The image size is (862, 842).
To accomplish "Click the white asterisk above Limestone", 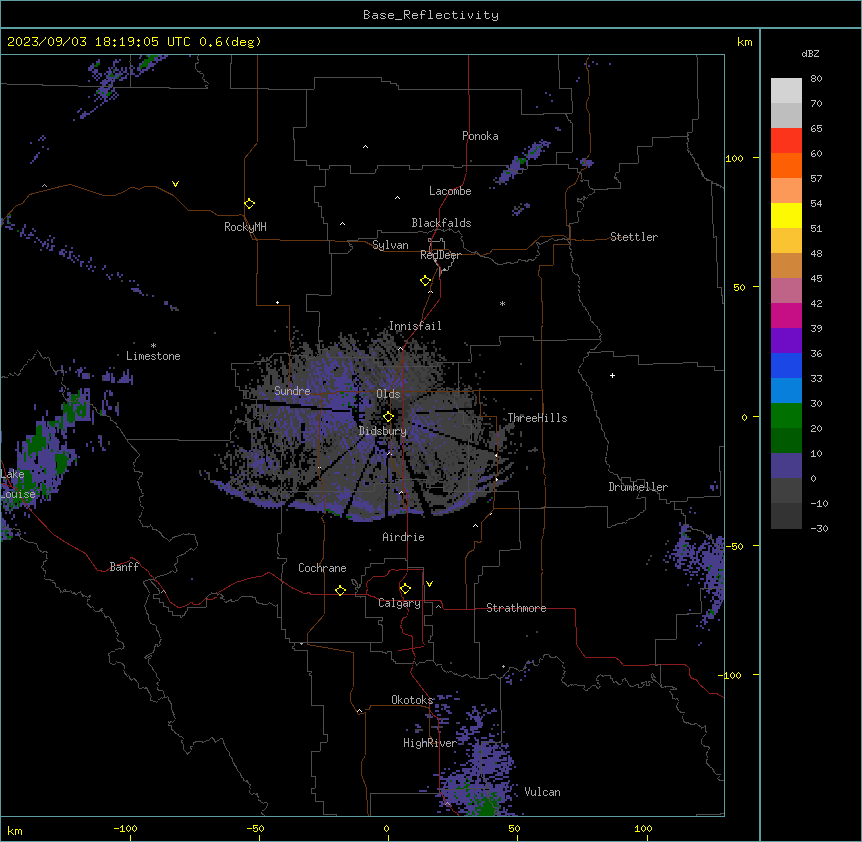I will [153, 346].
